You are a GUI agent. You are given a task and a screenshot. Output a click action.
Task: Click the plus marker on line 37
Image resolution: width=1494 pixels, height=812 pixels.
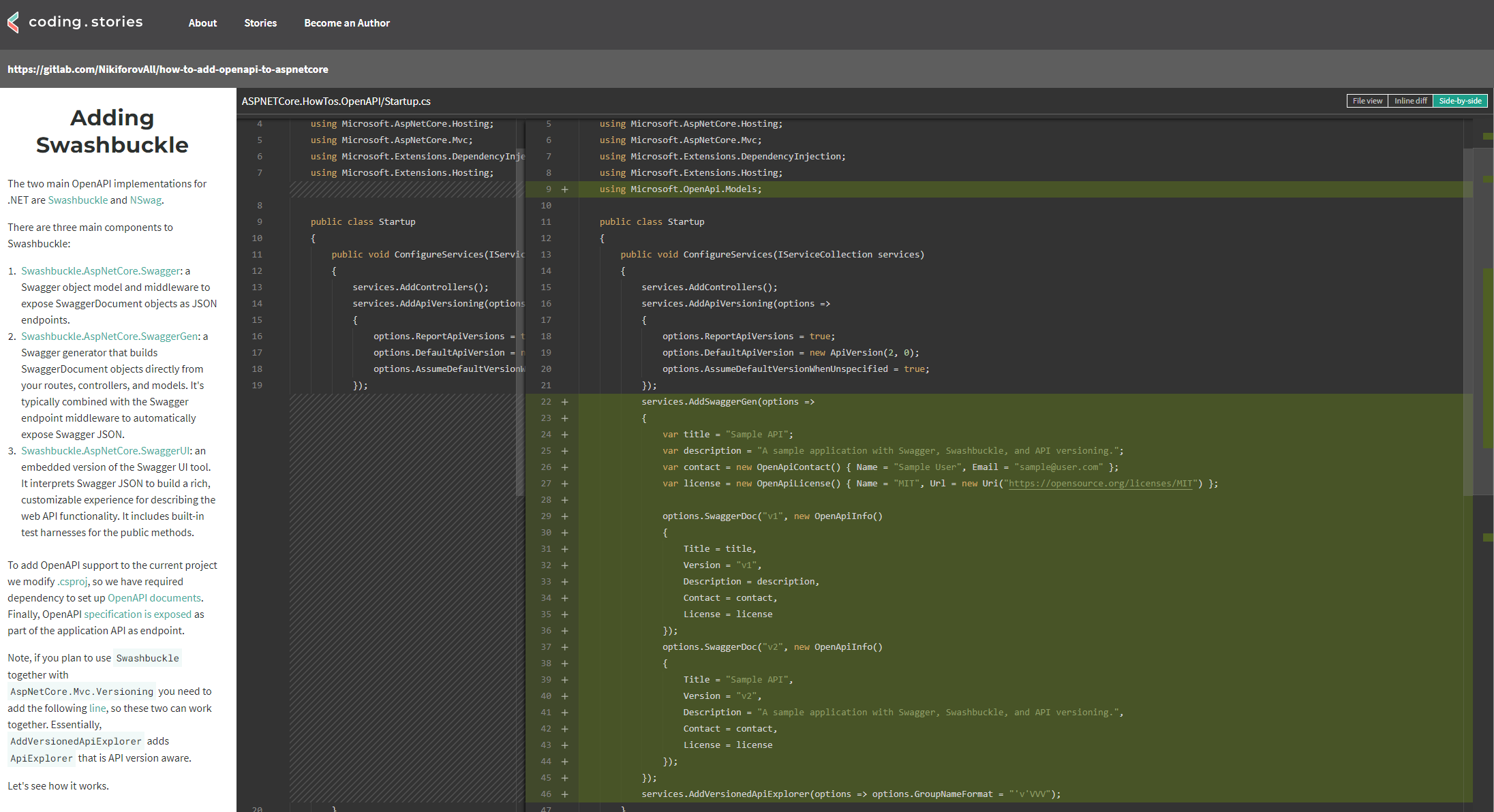564,647
